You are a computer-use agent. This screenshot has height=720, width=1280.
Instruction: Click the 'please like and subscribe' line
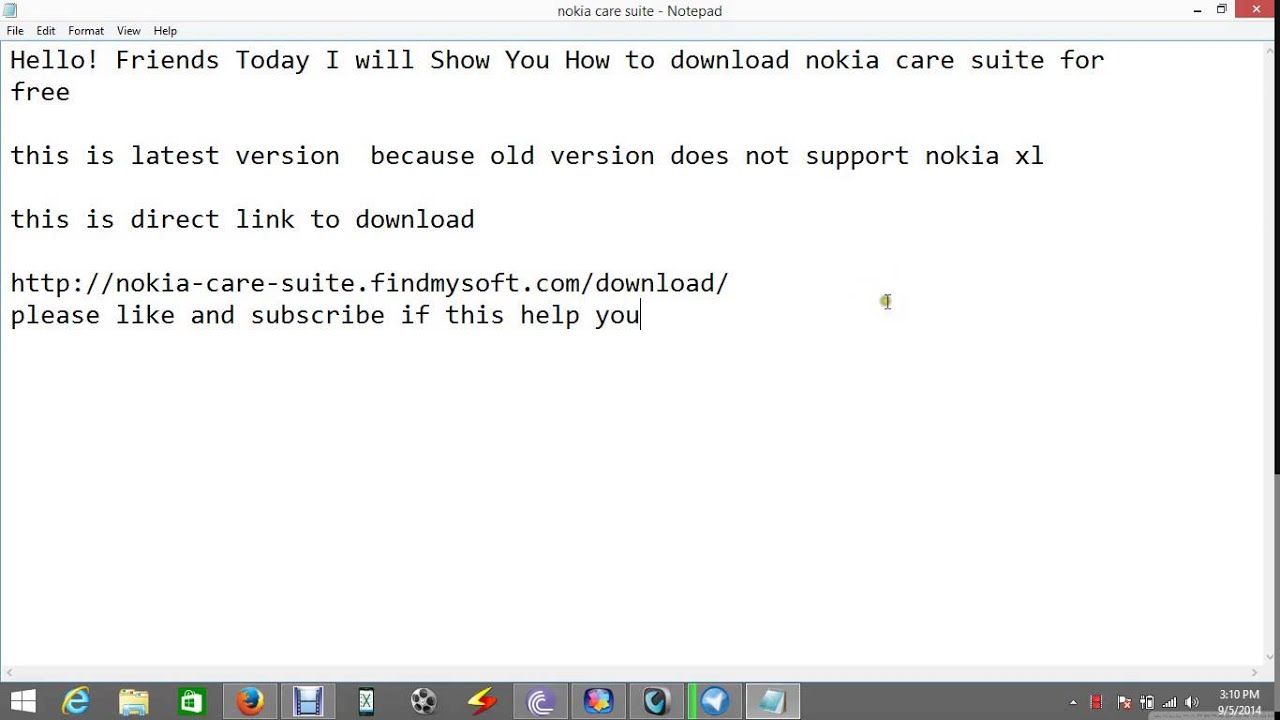coord(325,316)
